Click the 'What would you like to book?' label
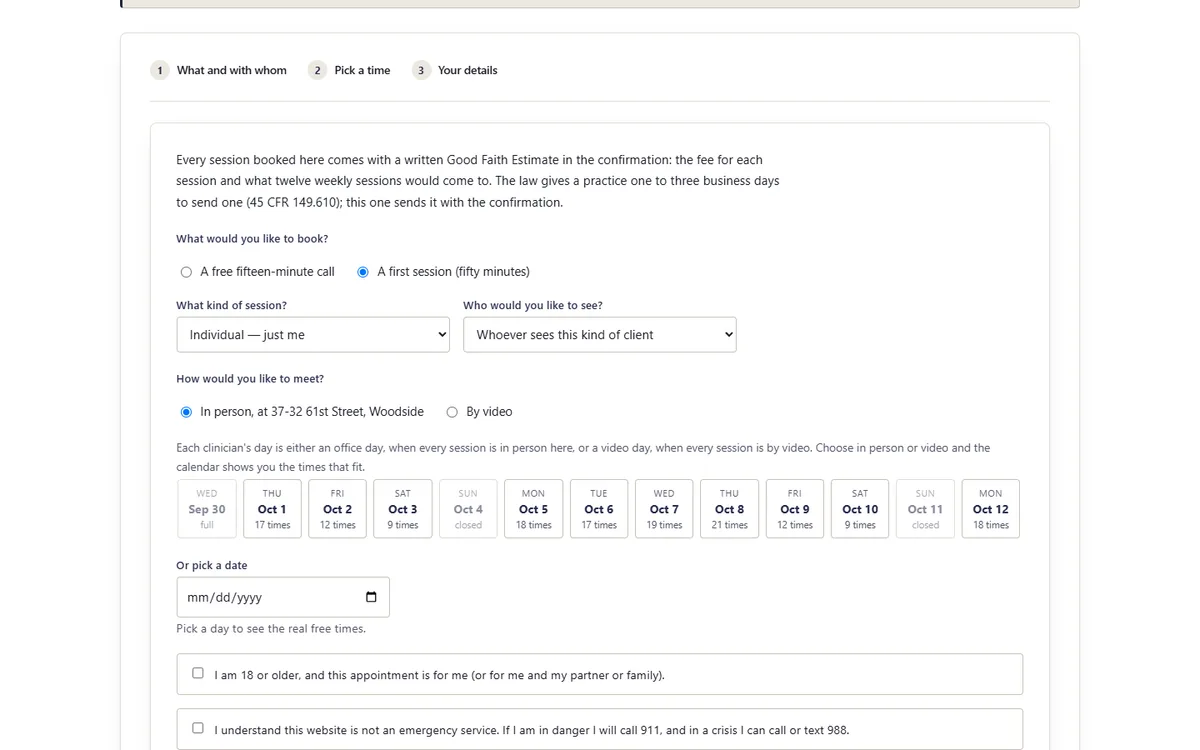Image resolution: width=1200 pixels, height=750 pixels. [x=252, y=239]
